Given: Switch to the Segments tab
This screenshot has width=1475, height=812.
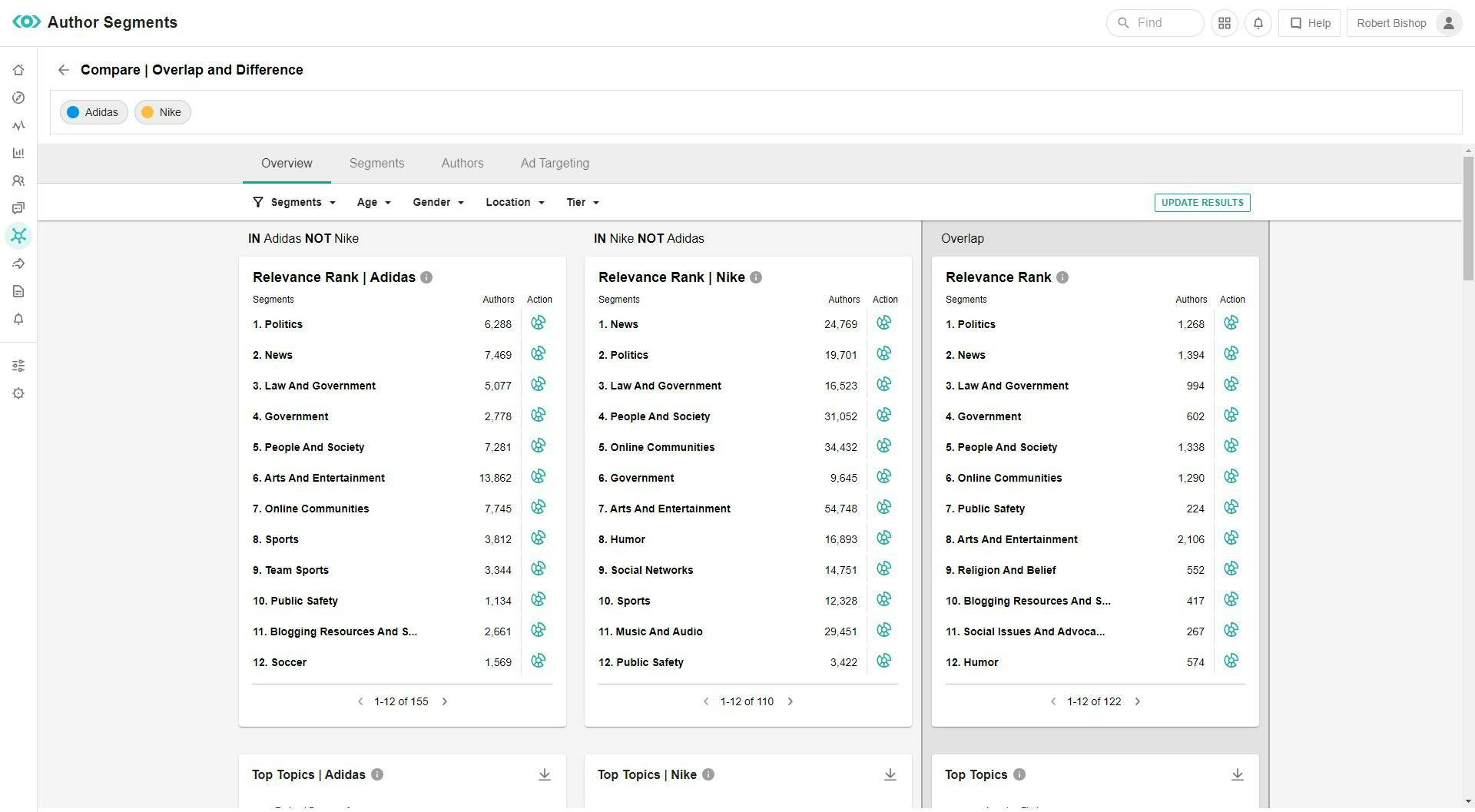Looking at the screenshot, I should click(376, 164).
